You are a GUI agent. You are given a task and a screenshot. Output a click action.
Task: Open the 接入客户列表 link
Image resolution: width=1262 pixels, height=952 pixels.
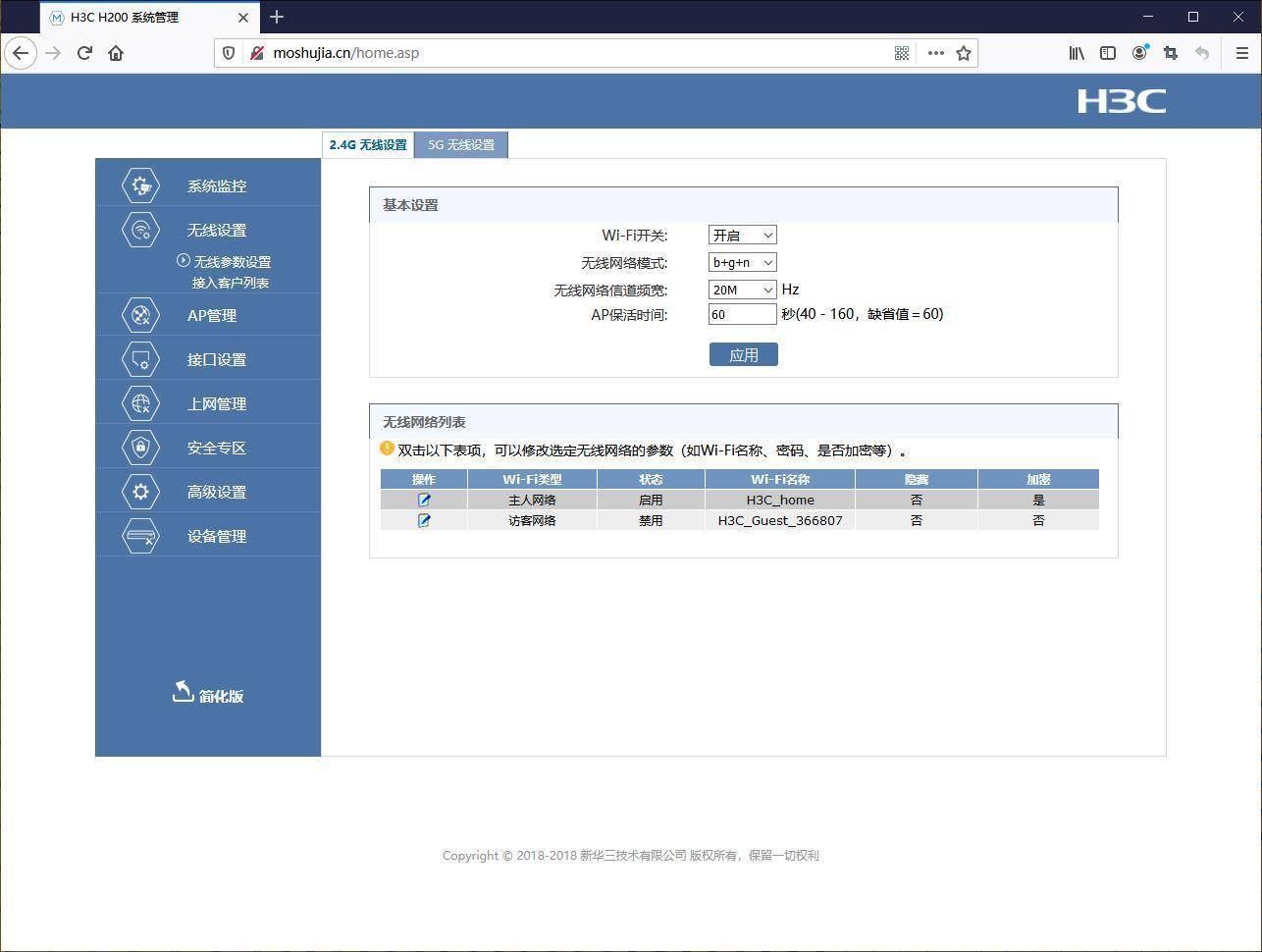tap(231, 283)
